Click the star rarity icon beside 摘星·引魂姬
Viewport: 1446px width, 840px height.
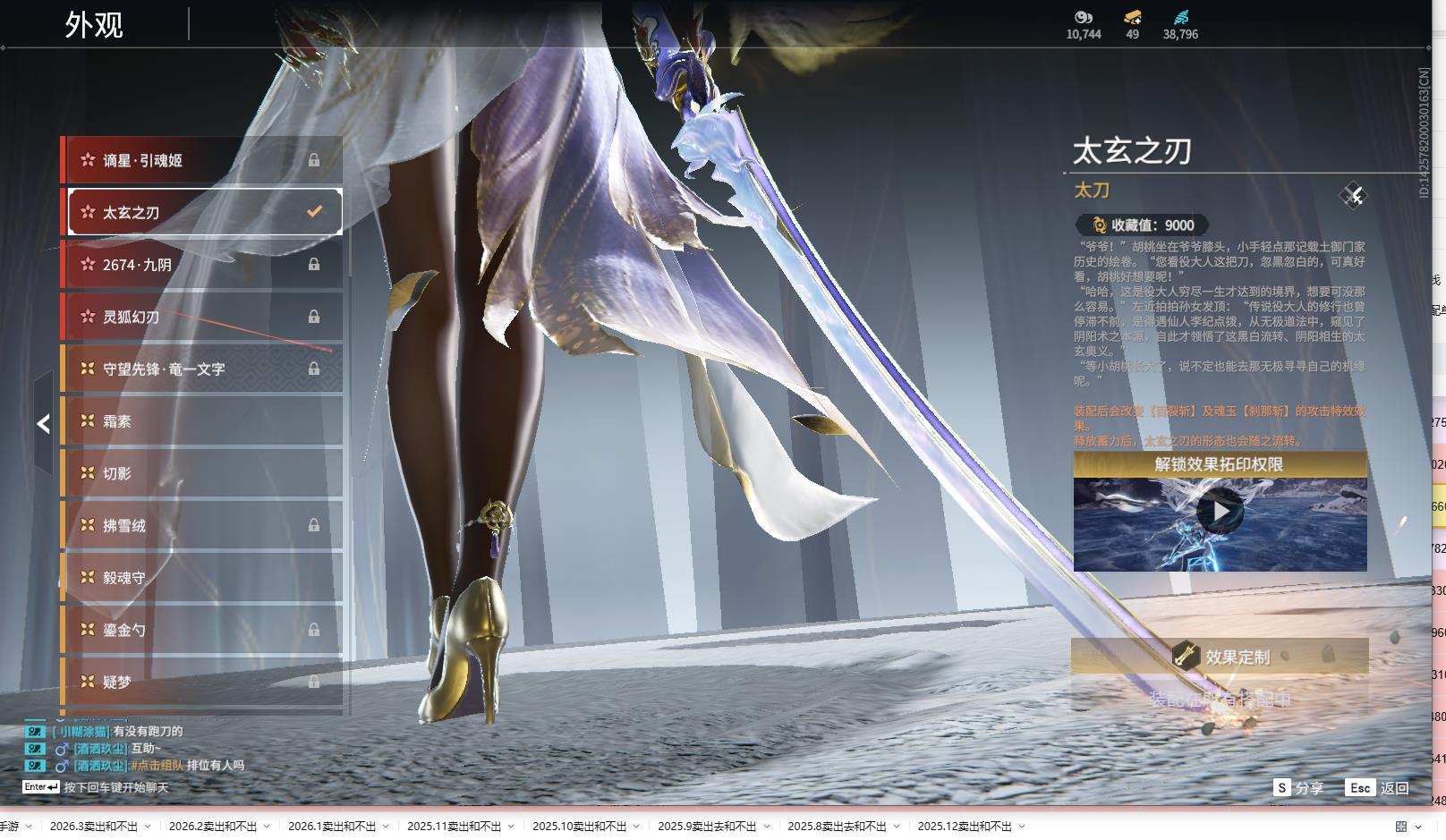pos(88,160)
